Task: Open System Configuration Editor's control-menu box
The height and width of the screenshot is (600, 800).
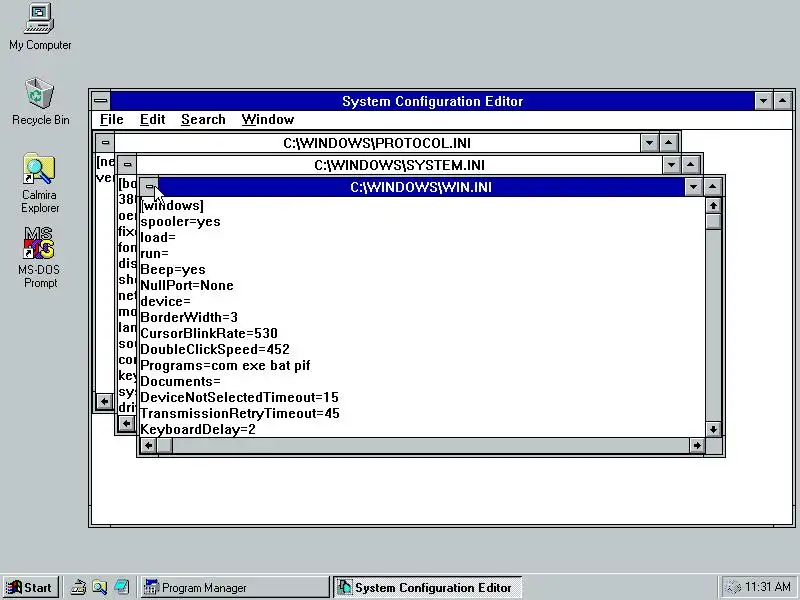Action: tap(101, 101)
